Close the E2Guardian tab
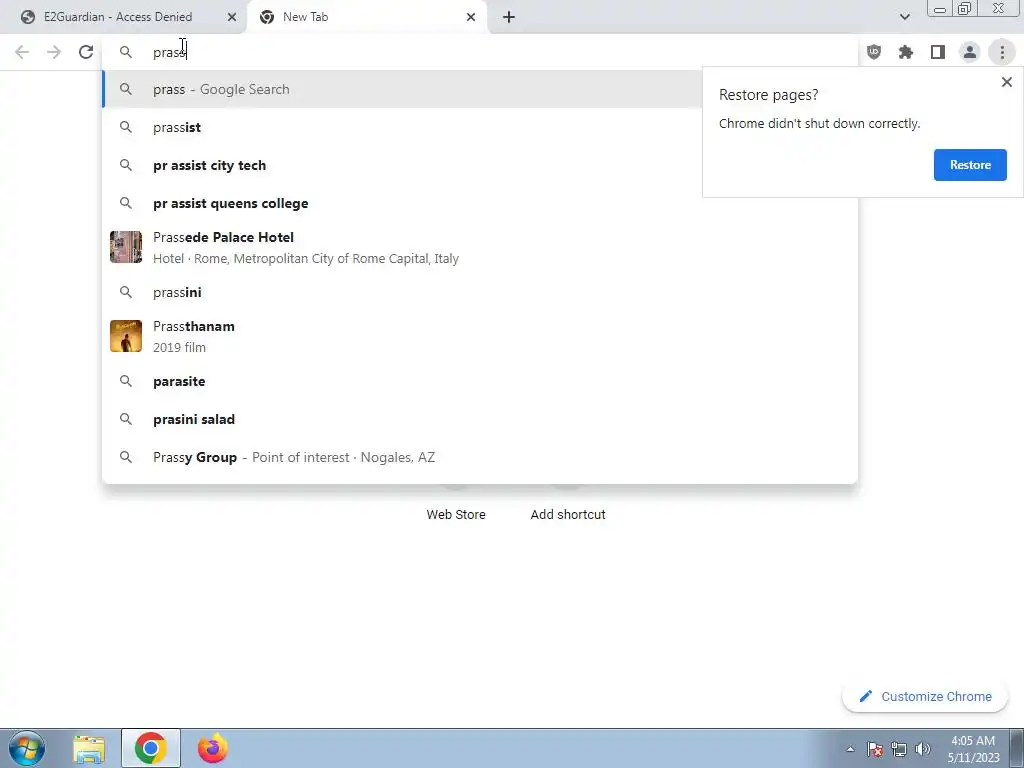Viewport: 1024px width, 768px height. pos(232,17)
